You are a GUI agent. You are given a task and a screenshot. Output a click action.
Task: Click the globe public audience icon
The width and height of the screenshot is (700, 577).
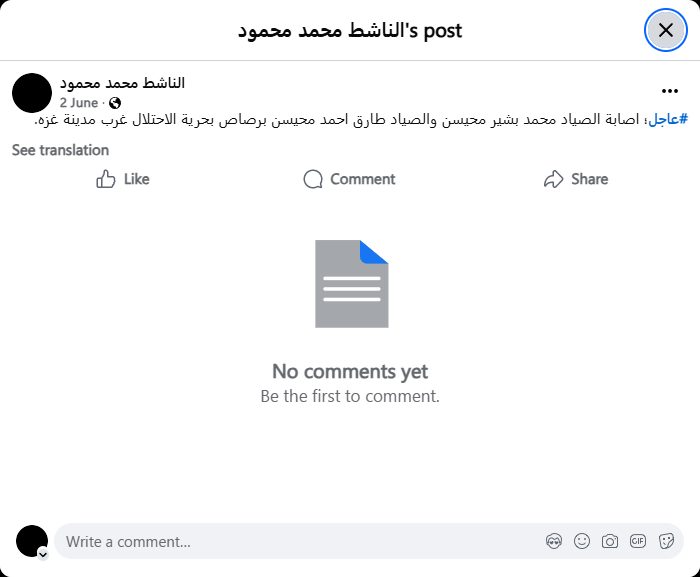[x=115, y=103]
